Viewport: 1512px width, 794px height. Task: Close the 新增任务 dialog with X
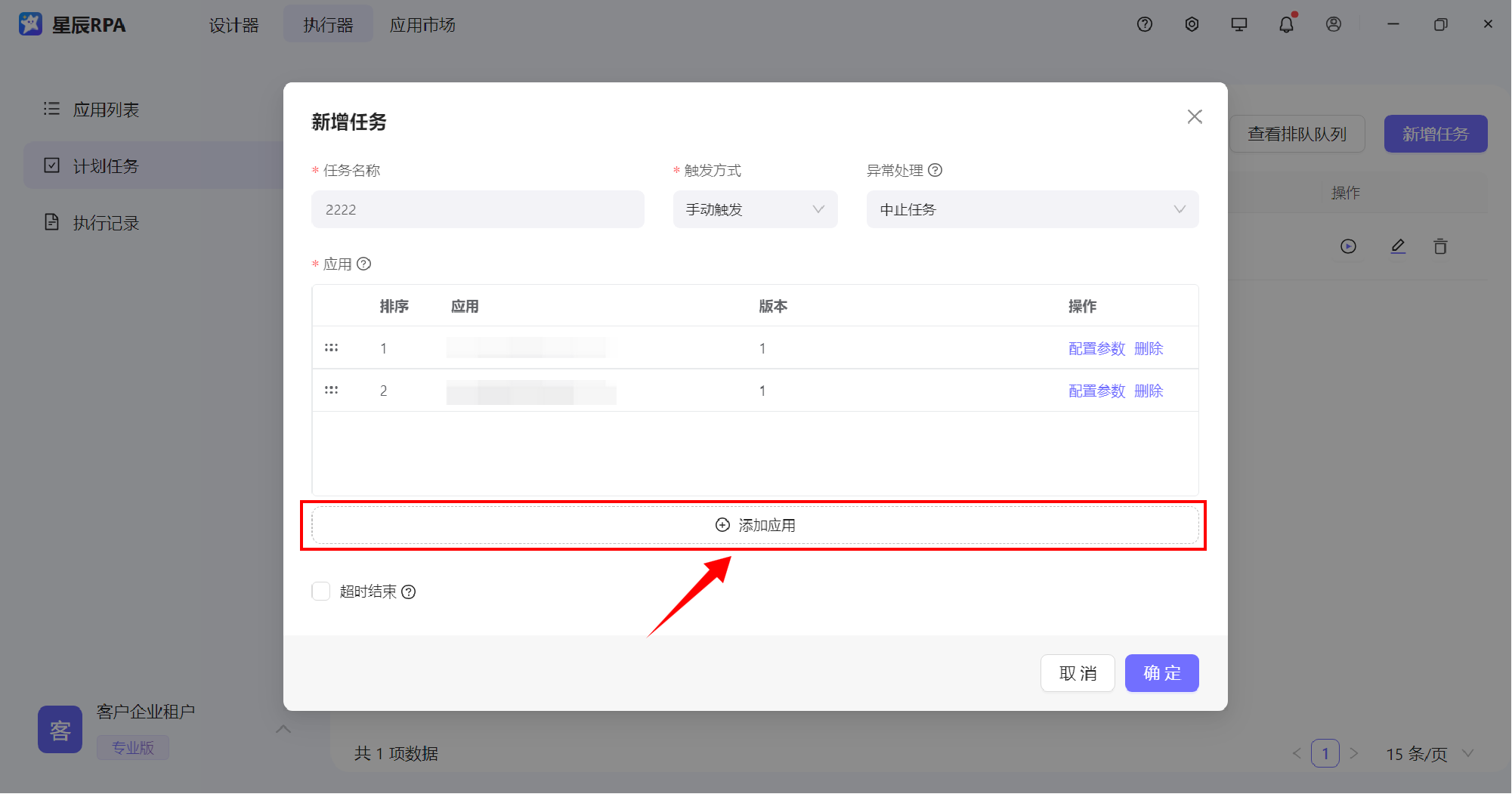pyautogui.click(x=1194, y=116)
